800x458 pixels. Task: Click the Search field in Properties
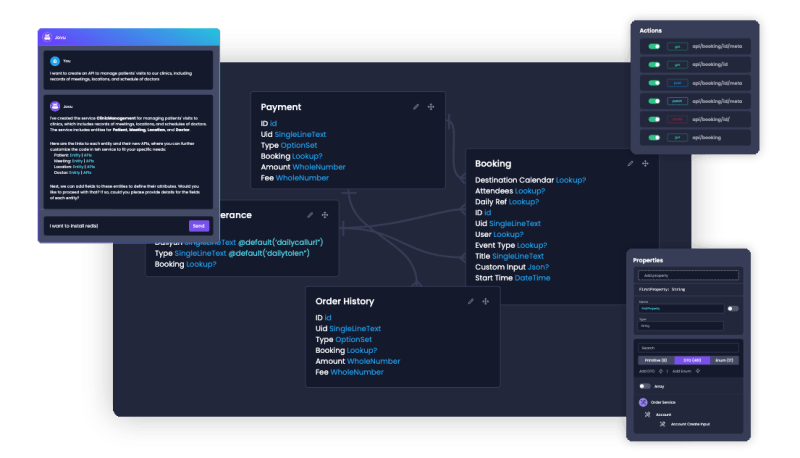688,348
